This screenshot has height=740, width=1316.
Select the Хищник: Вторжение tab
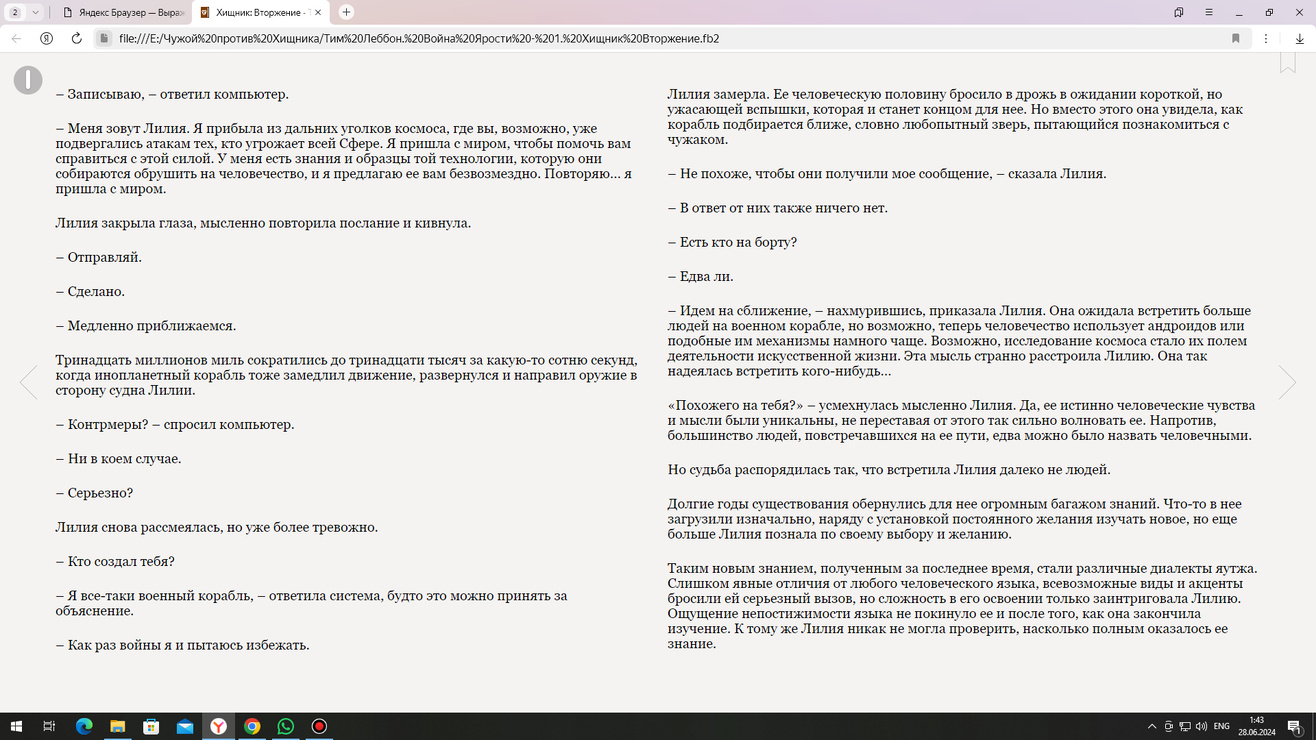click(x=261, y=12)
